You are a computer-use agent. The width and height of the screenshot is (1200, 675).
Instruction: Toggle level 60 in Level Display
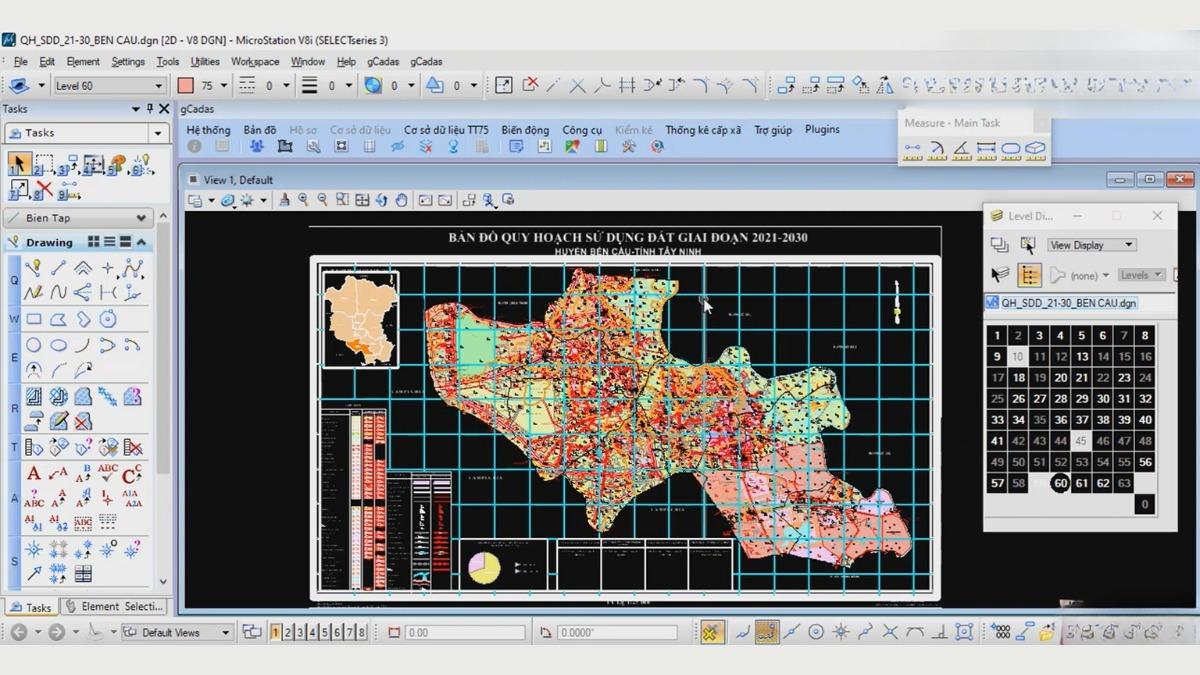pyautogui.click(x=1060, y=483)
